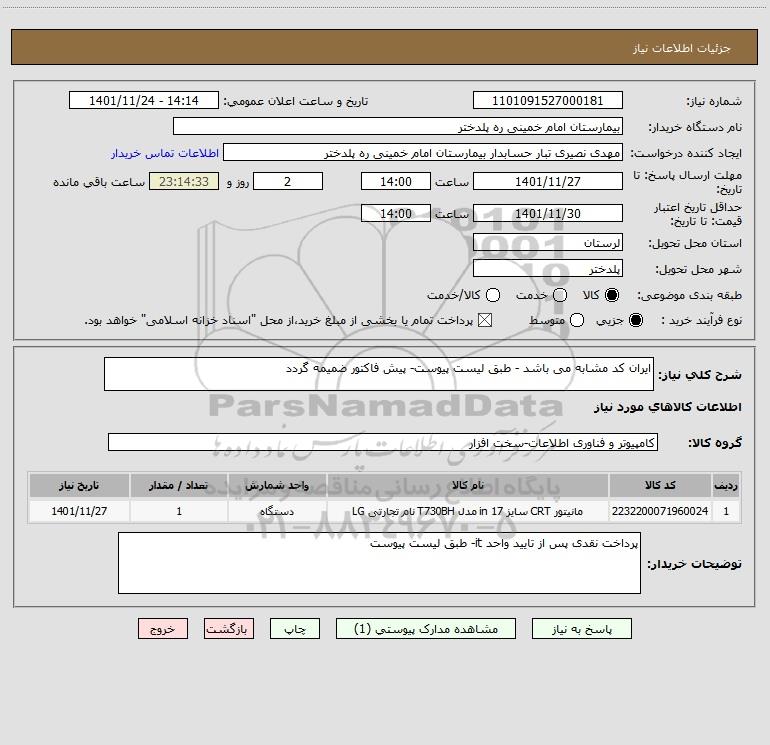Screen dimensions: 770x745
Task: Click the remaining time 23:14:33 field
Action: (x=184, y=181)
